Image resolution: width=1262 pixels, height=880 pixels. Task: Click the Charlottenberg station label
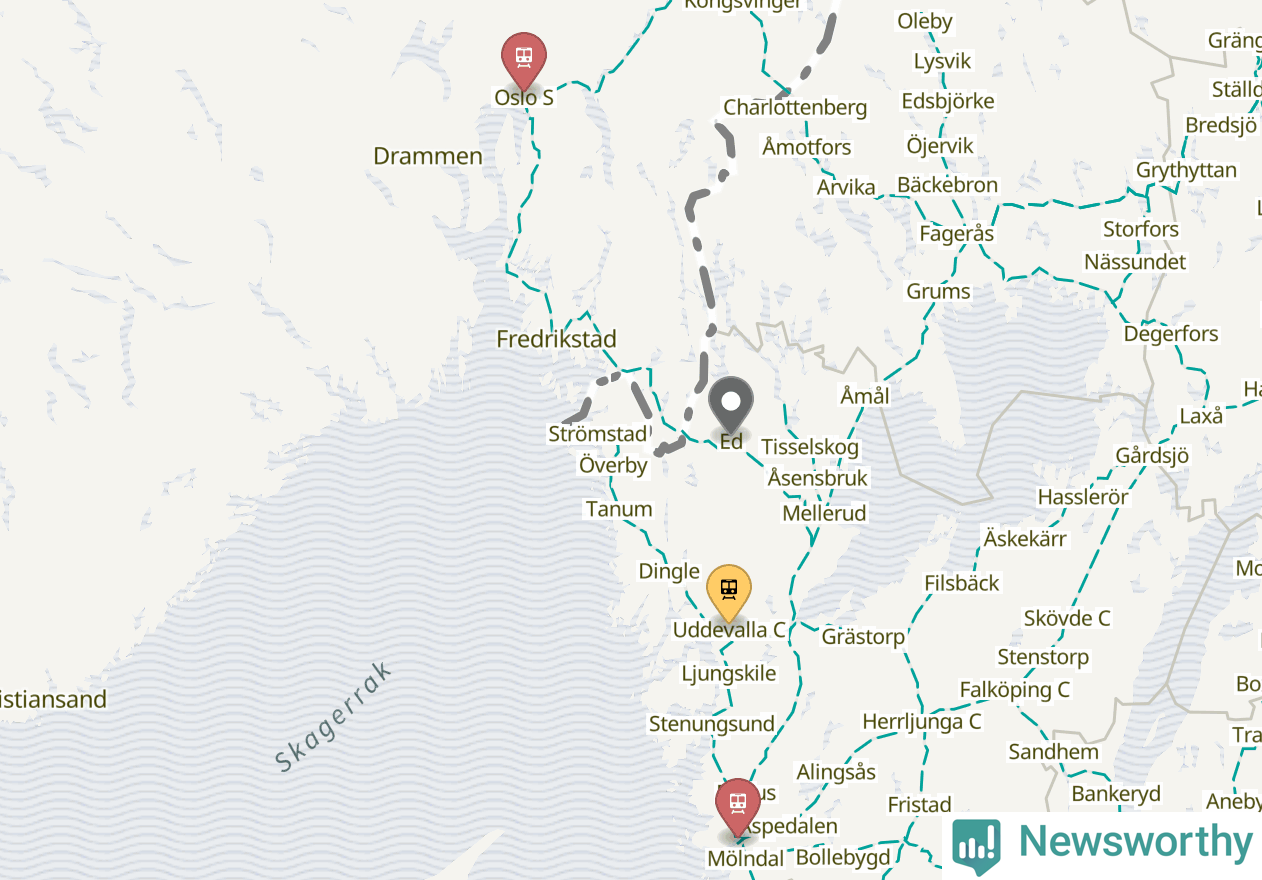point(795,107)
